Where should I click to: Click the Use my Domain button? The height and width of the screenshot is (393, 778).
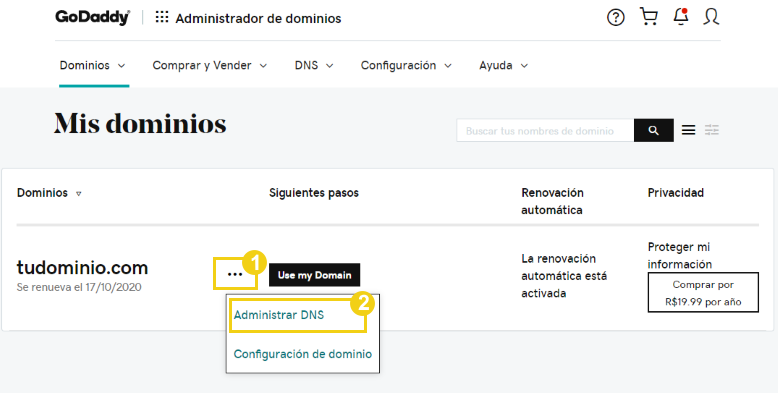coord(315,275)
